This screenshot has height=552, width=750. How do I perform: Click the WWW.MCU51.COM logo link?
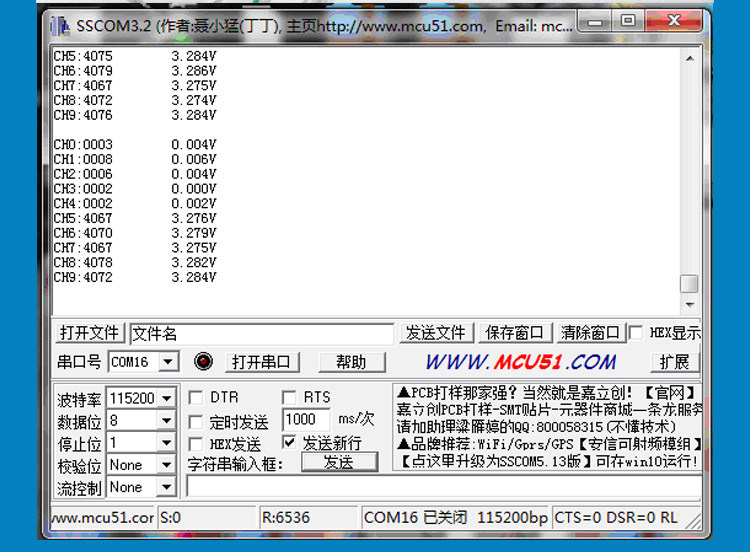pyautogui.click(x=520, y=362)
